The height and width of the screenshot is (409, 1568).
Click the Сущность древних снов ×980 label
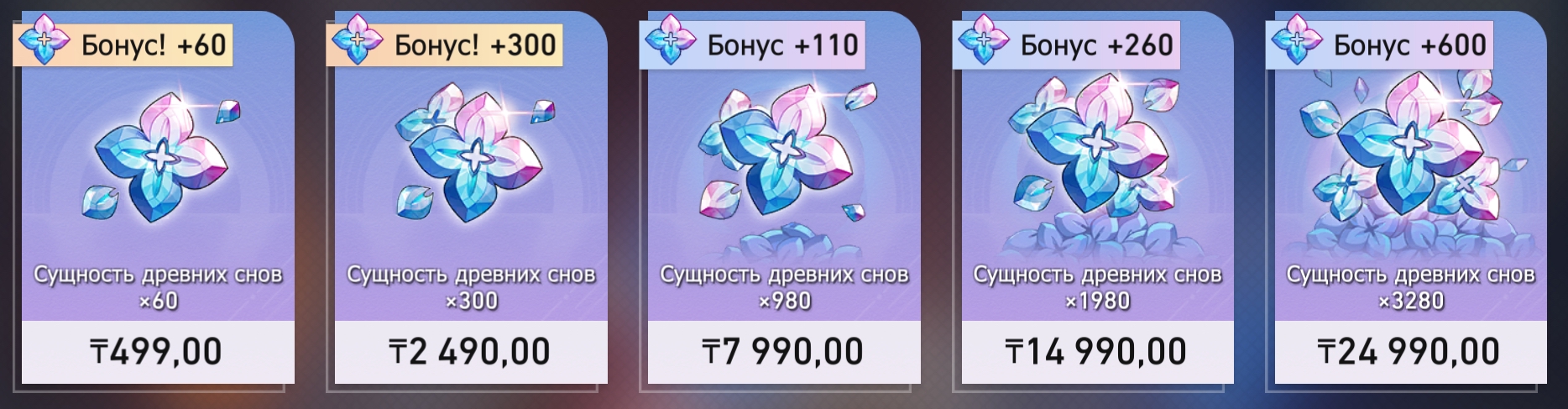[x=784, y=287]
